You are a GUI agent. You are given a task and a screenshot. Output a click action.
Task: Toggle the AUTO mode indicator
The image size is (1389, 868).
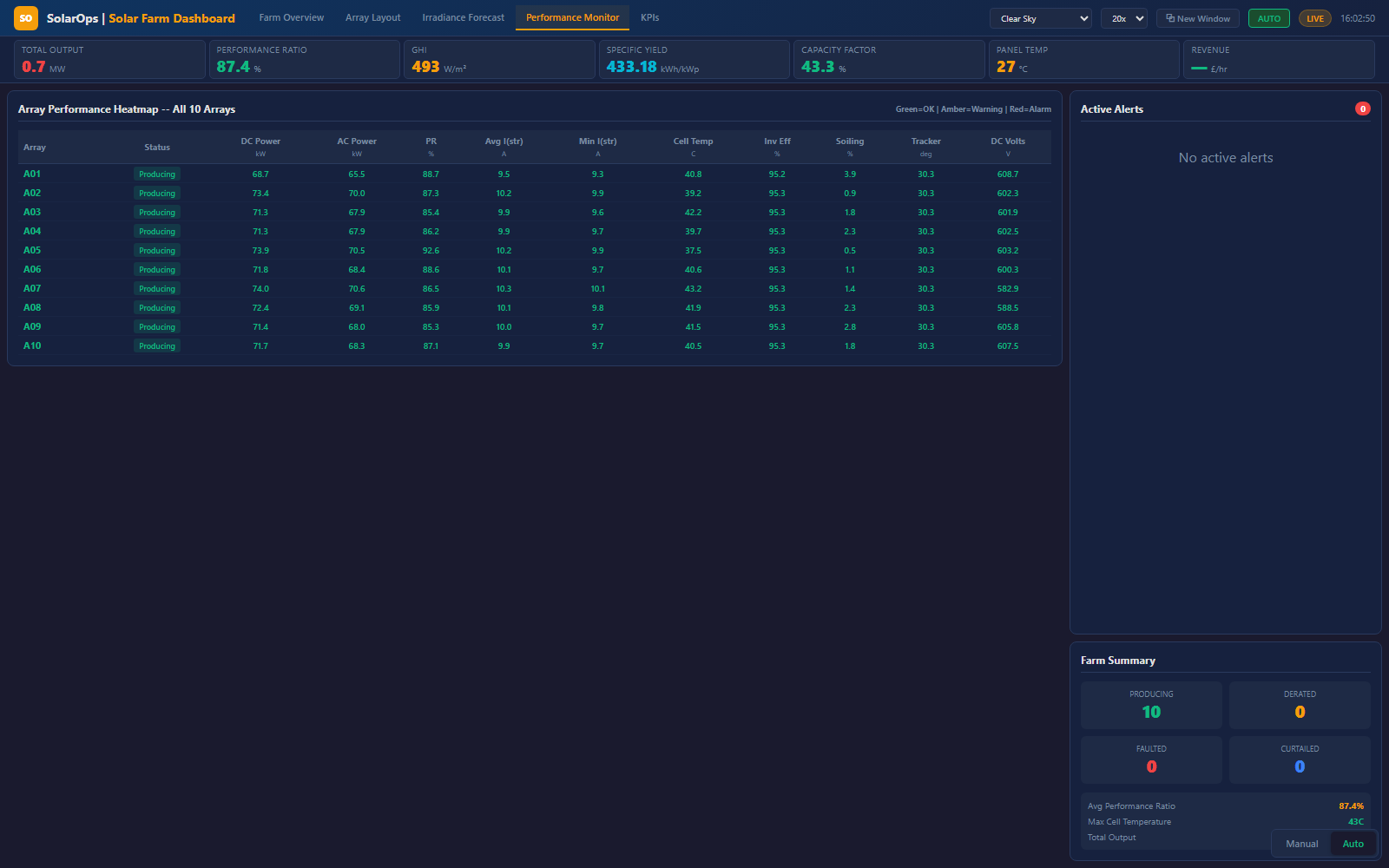pos(1268,17)
